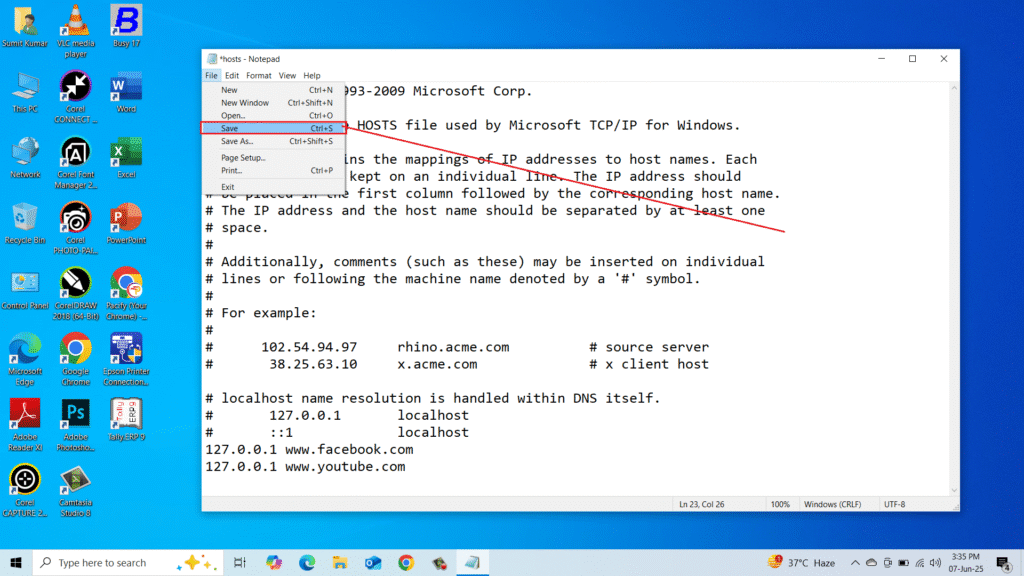Click 'Windows (CRLF)' in the status bar
The image size is (1024, 576).
[832, 504]
